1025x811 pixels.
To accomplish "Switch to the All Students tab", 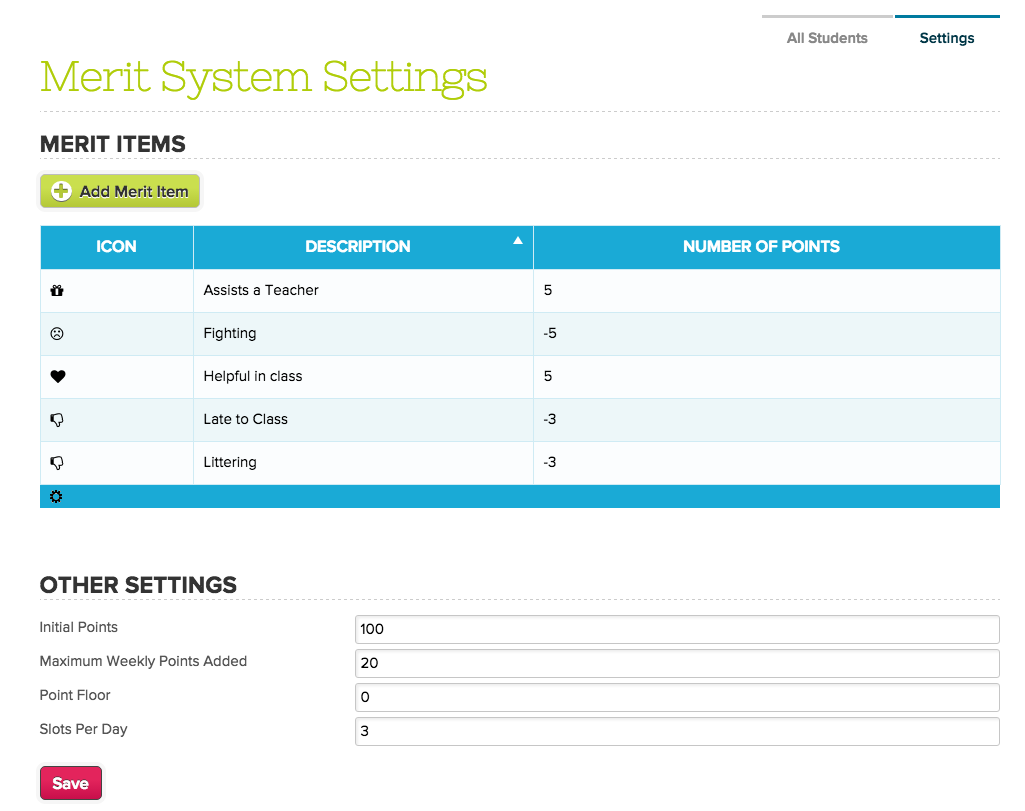I will tap(827, 38).
